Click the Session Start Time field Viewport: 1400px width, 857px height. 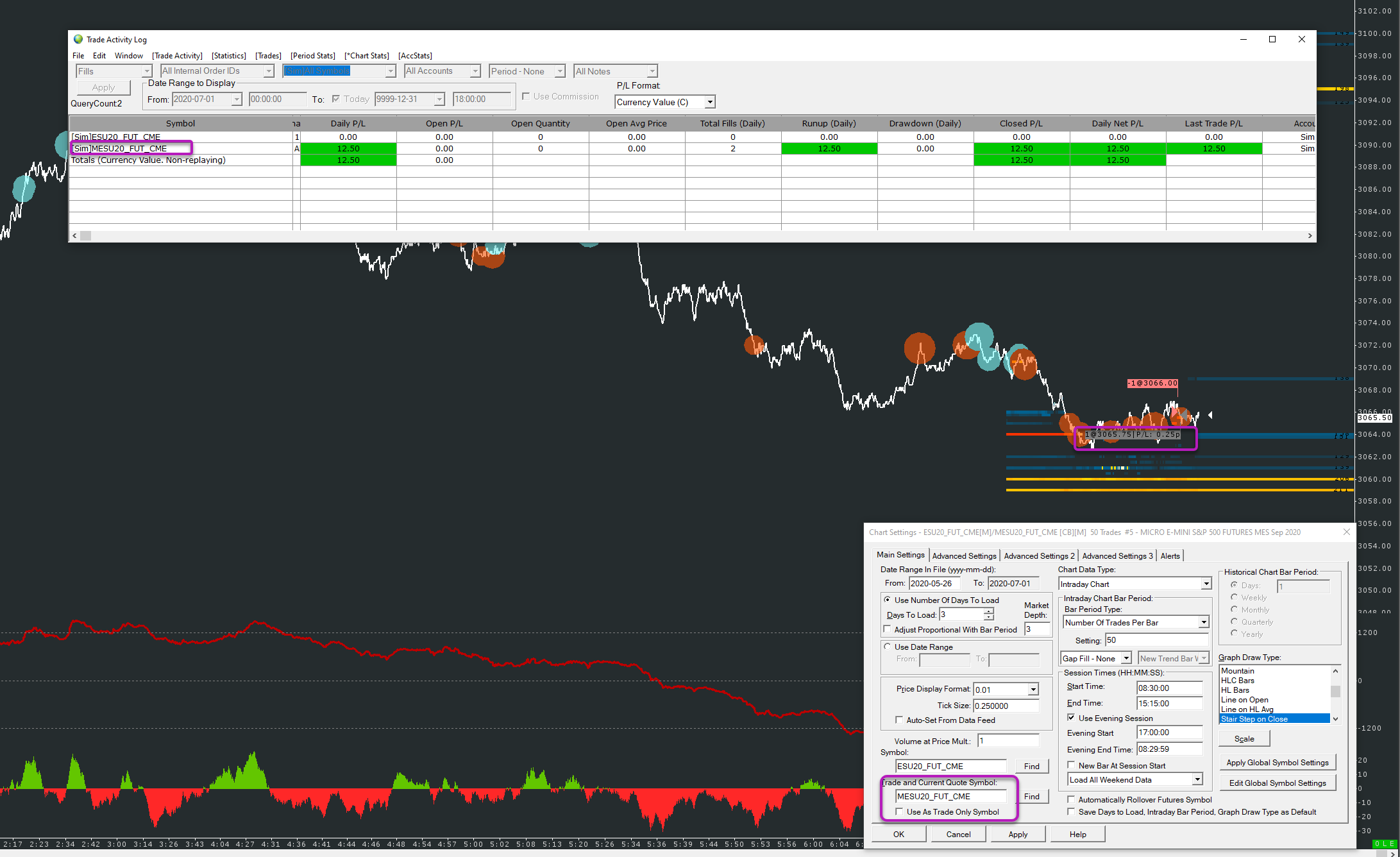[1170, 688]
